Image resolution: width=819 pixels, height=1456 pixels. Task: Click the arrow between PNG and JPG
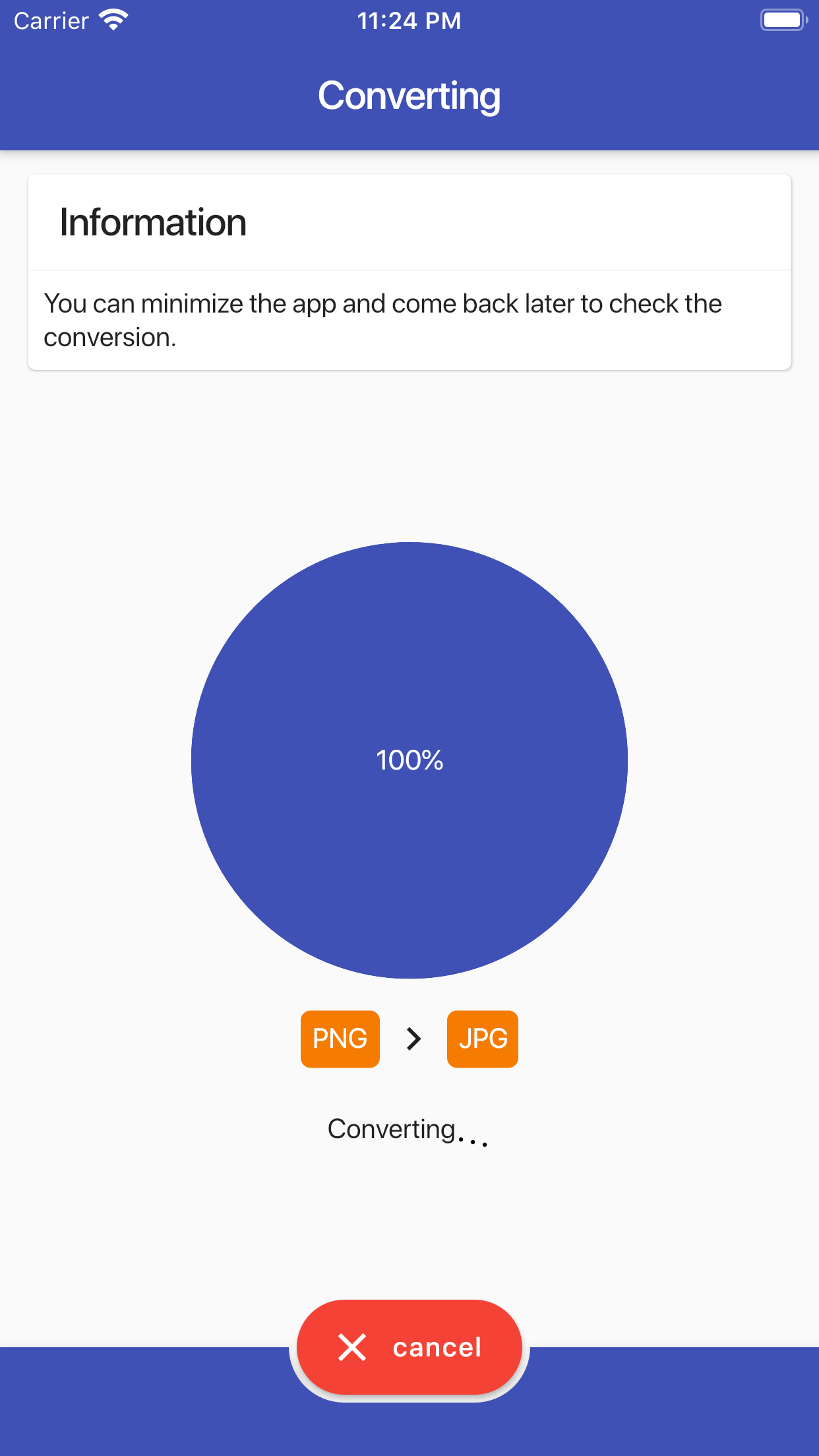coord(413,1039)
